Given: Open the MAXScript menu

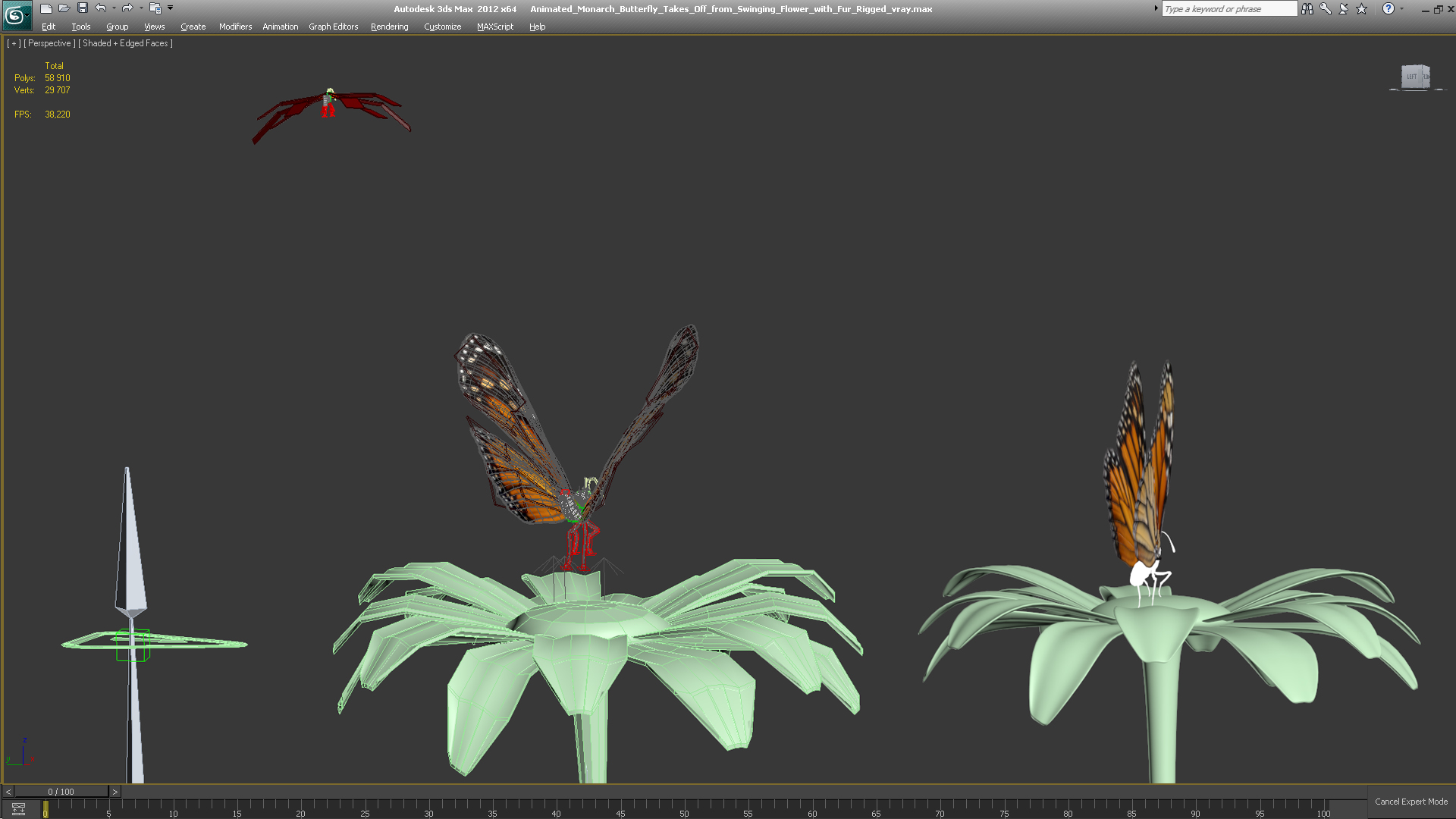Looking at the screenshot, I should pyautogui.click(x=495, y=27).
